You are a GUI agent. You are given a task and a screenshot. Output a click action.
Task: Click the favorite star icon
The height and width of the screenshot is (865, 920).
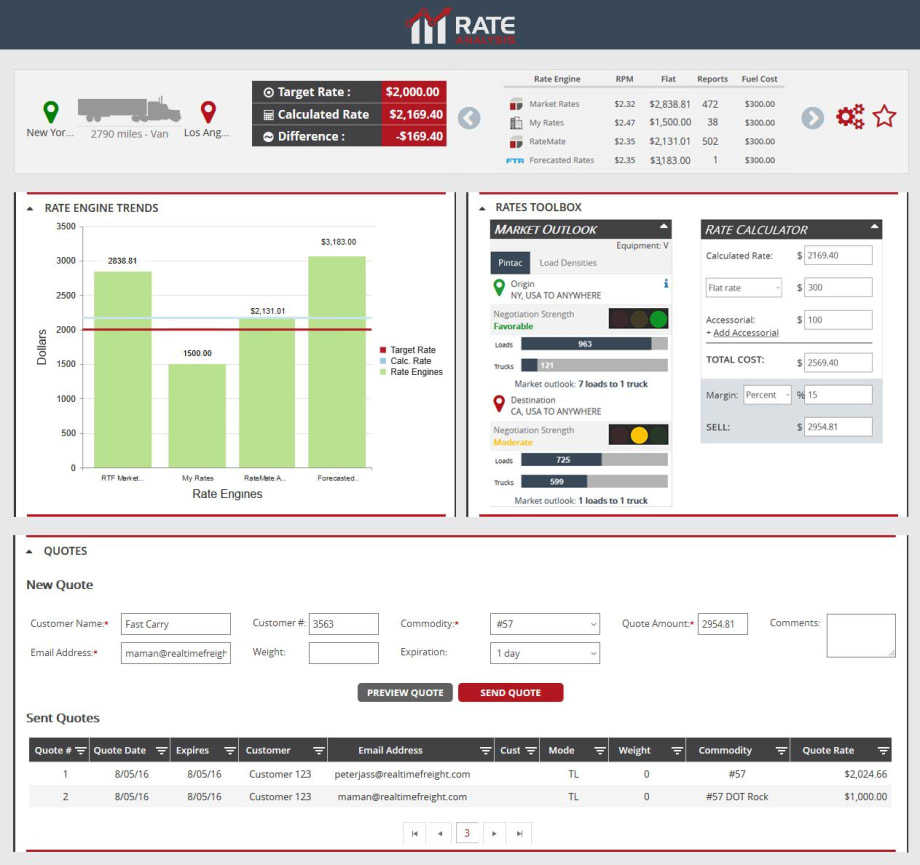click(x=884, y=115)
